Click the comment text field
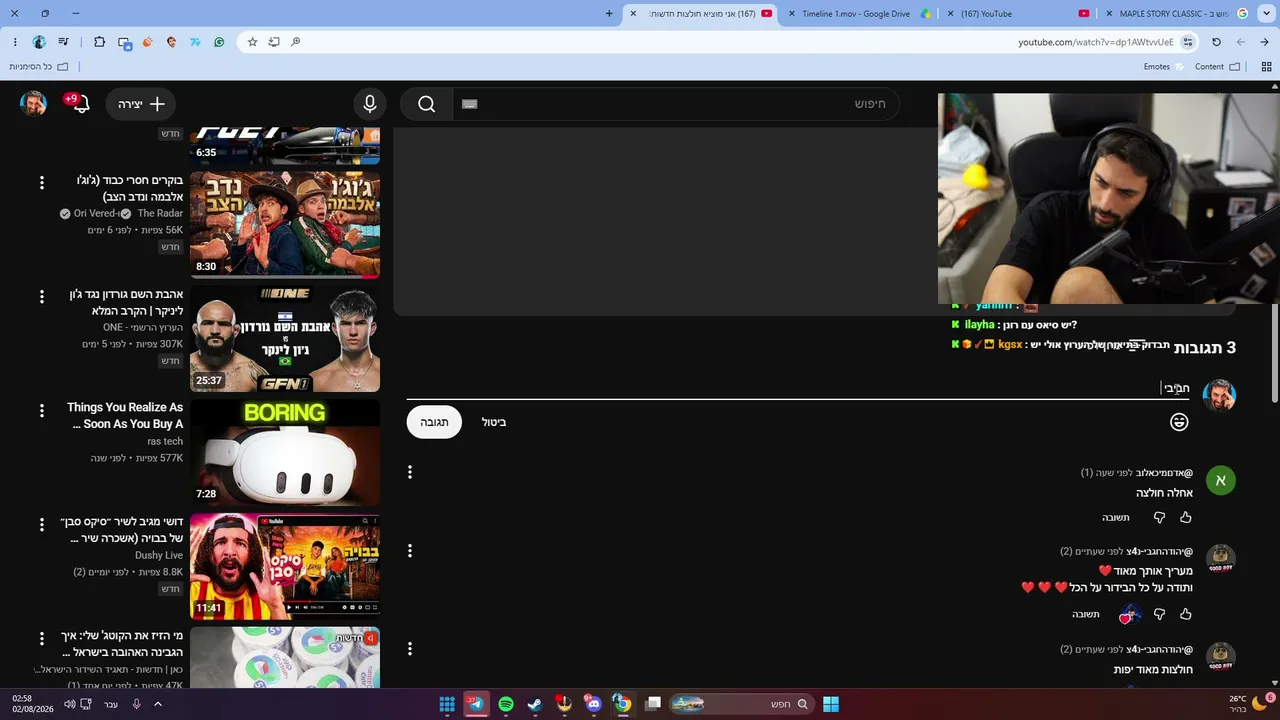The width and height of the screenshot is (1280, 720). pos(798,388)
